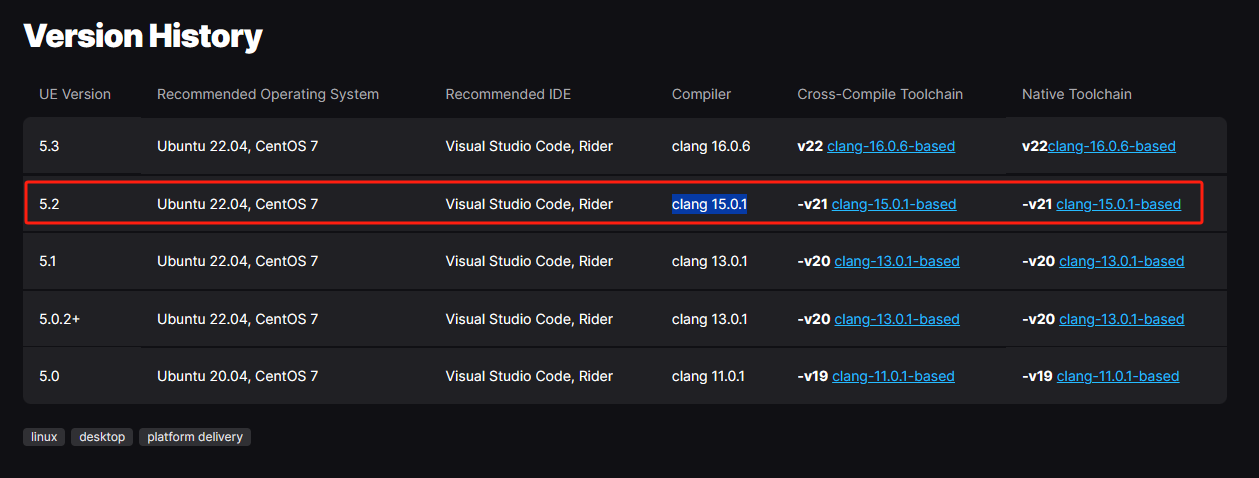Click the UE Version column header
The width and height of the screenshot is (1259, 478).
[75, 94]
